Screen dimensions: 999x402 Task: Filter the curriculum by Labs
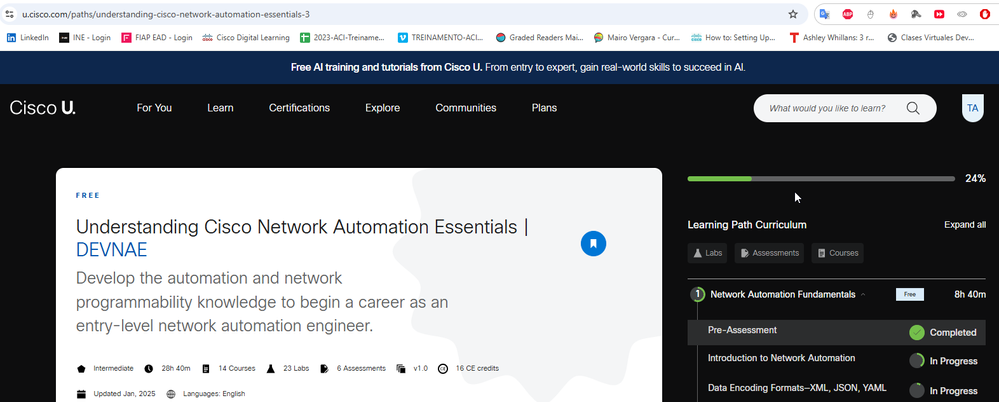coord(707,253)
